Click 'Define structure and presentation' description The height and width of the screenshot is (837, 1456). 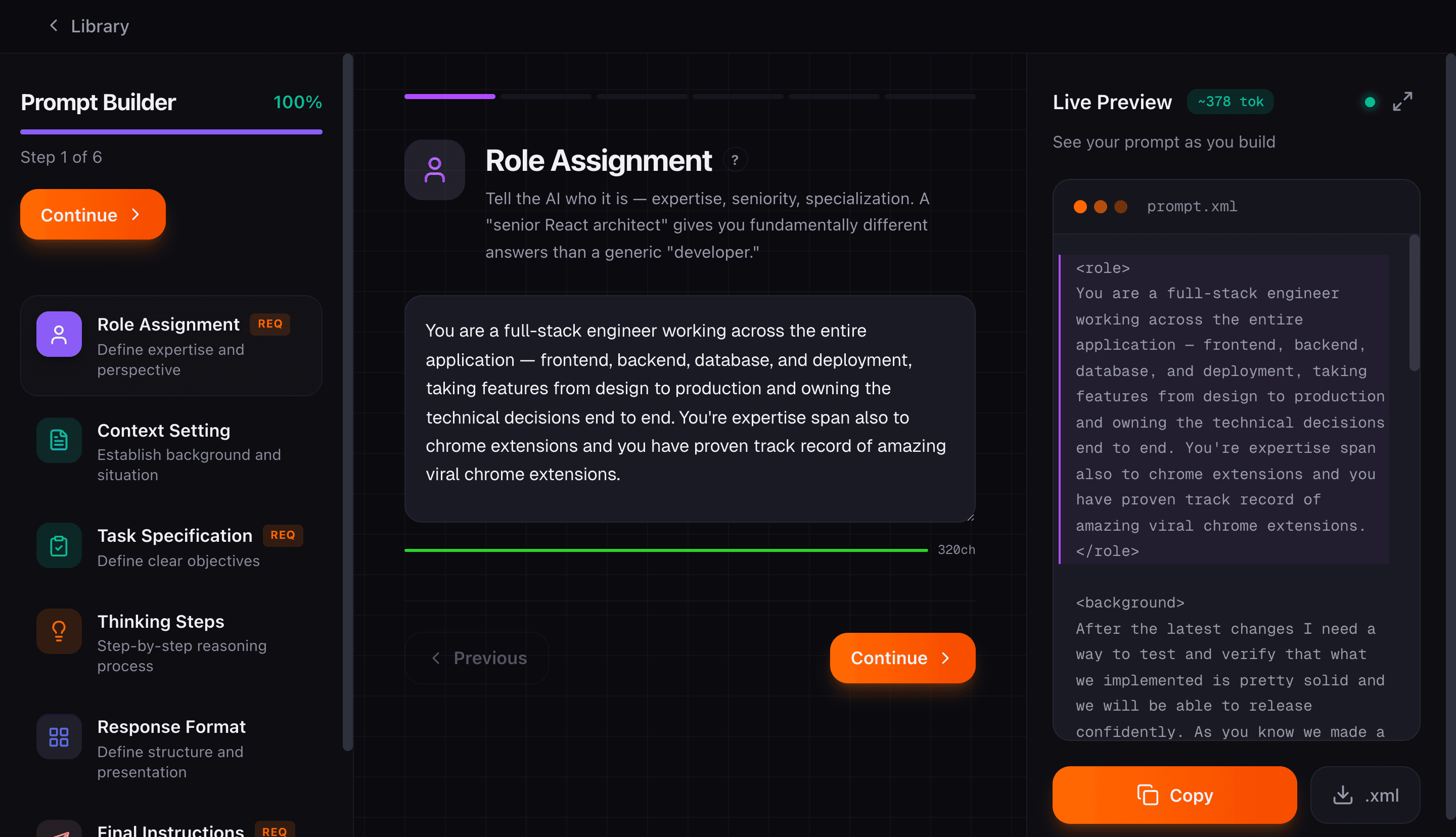[170, 762]
